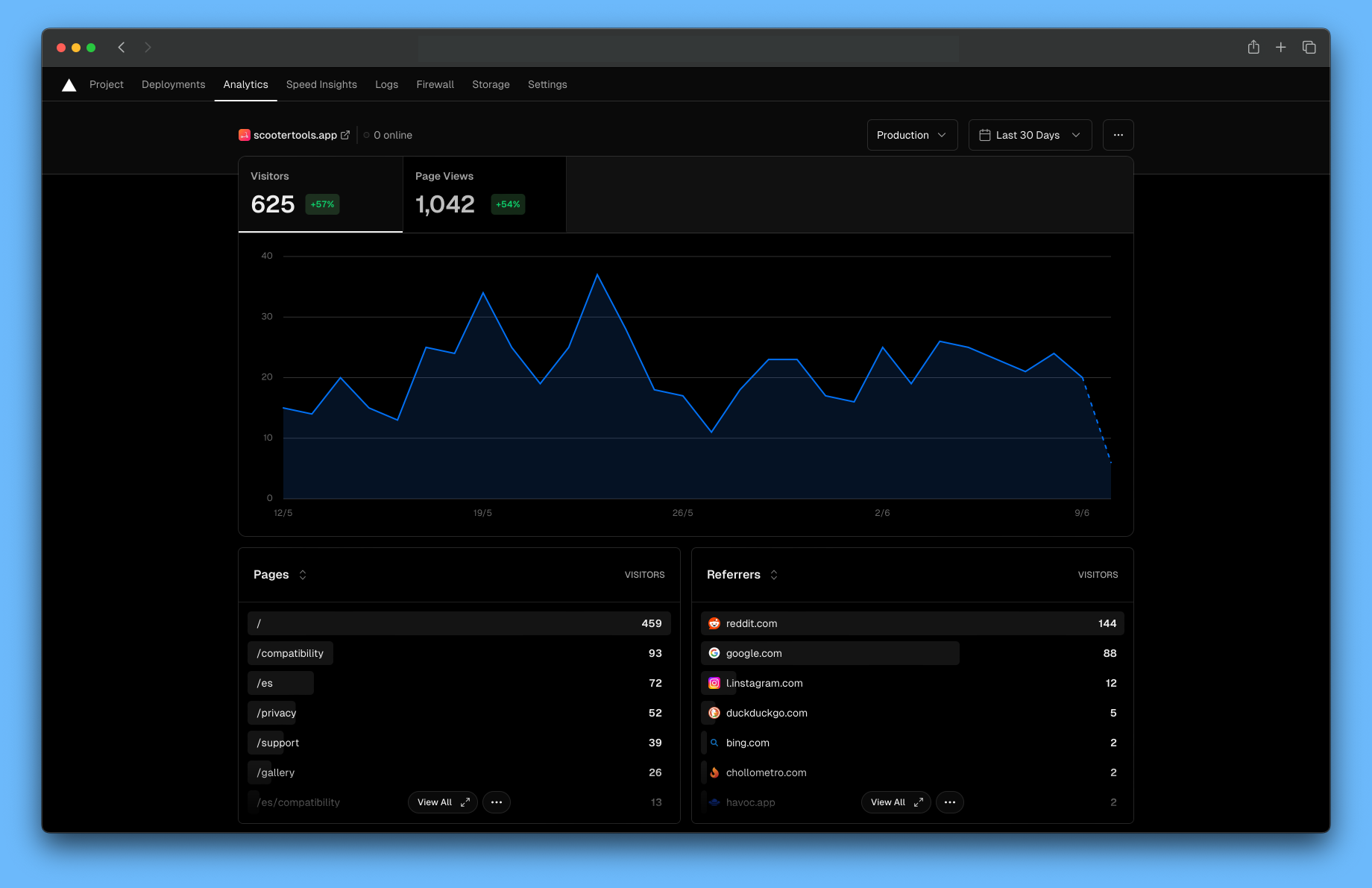The image size is (1372, 888).
Task: Click the DuckDuckGo referrer icon
Action: tap(714, 713)
